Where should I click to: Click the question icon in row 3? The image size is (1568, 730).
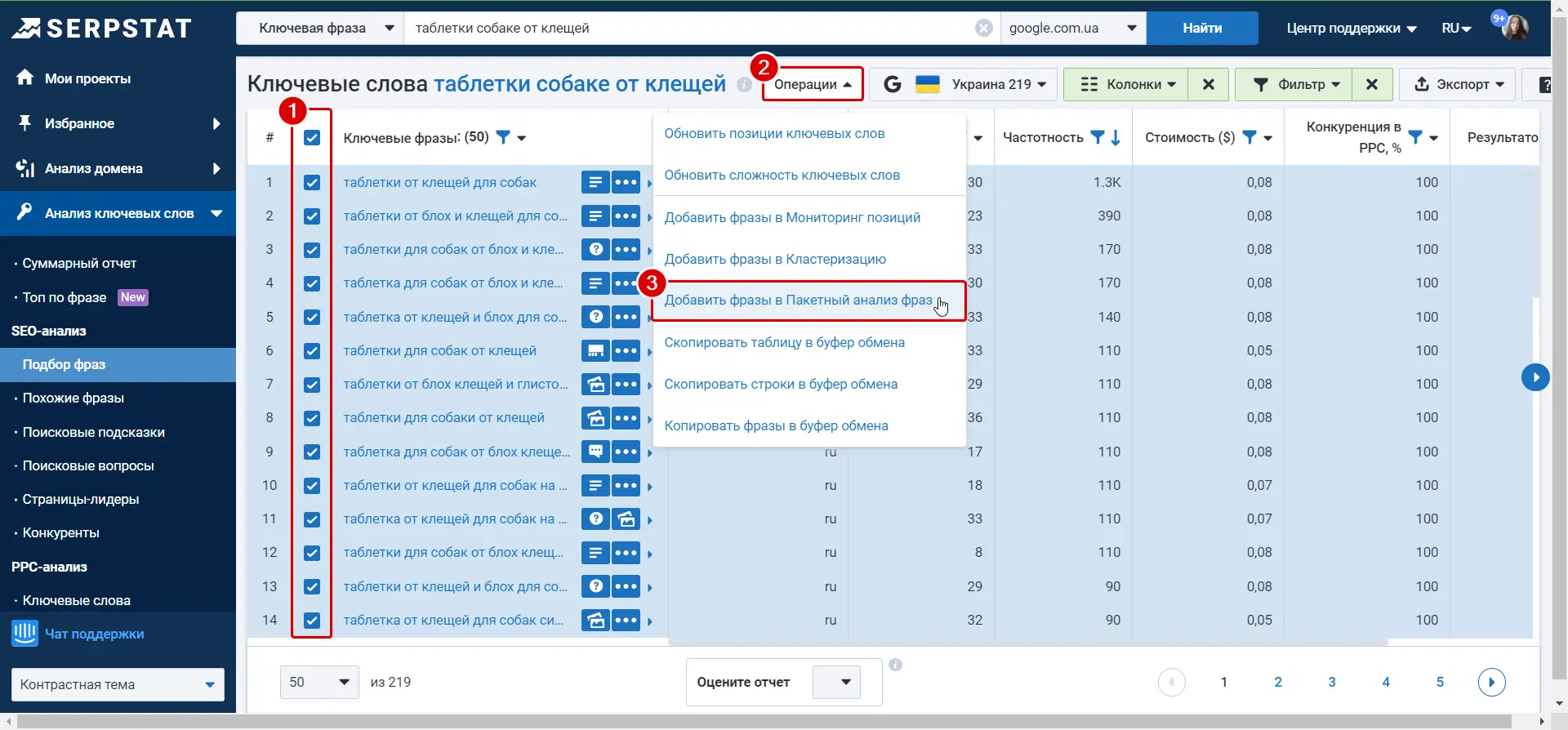pos(595,249)
